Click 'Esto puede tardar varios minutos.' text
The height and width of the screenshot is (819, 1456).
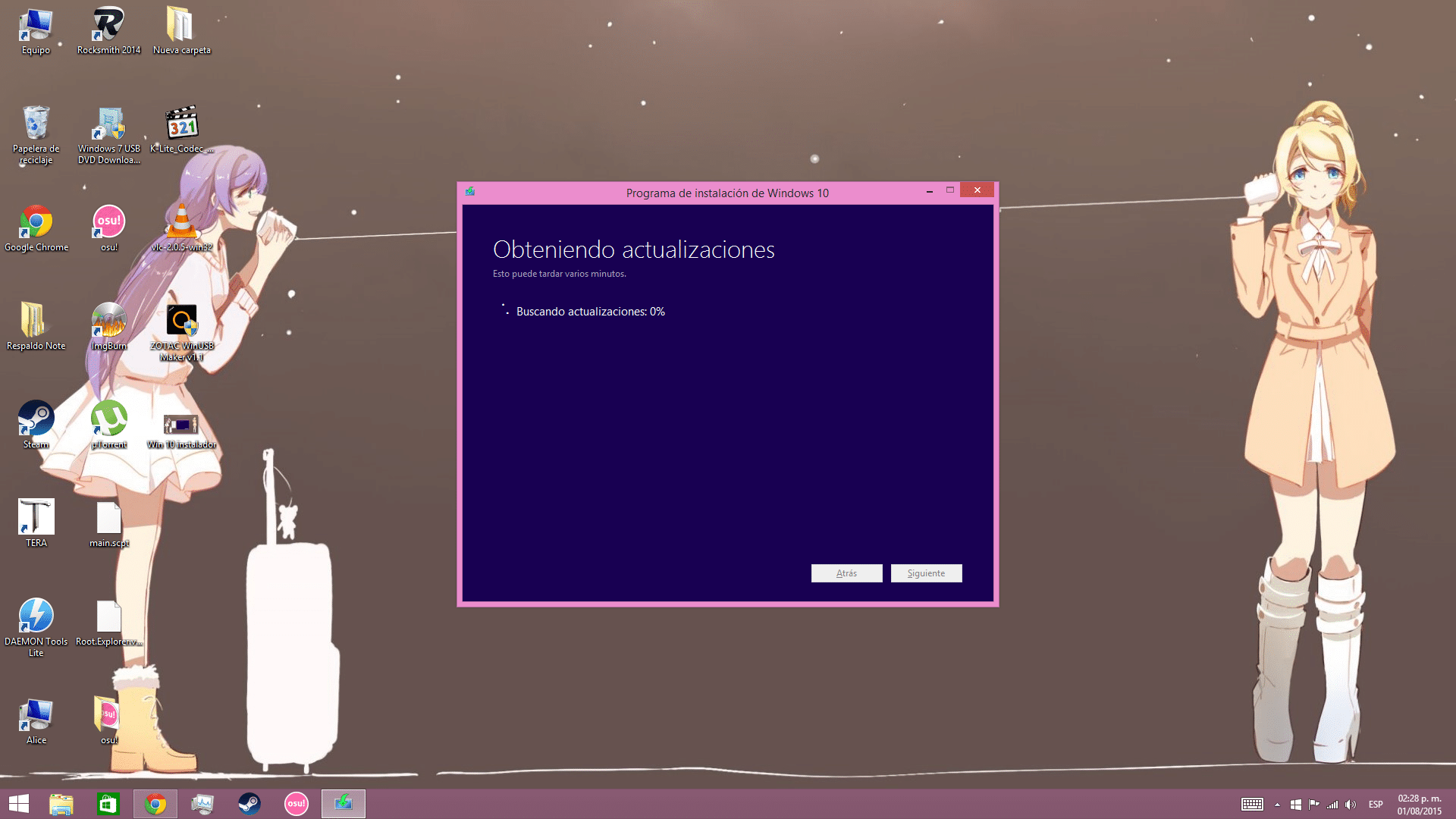pos(560,274)
